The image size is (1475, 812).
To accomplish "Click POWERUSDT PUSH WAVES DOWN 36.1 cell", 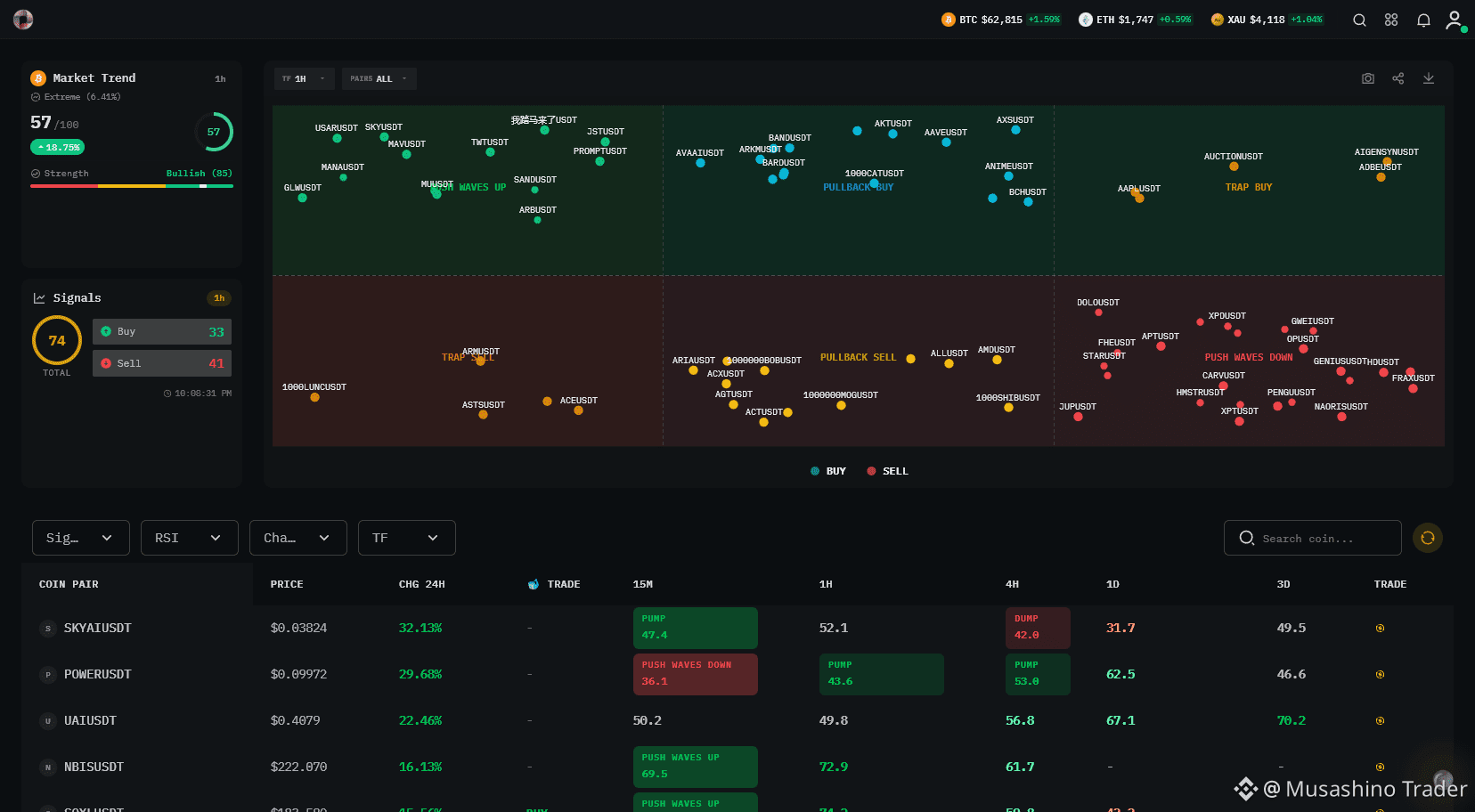I will point(695,674).
